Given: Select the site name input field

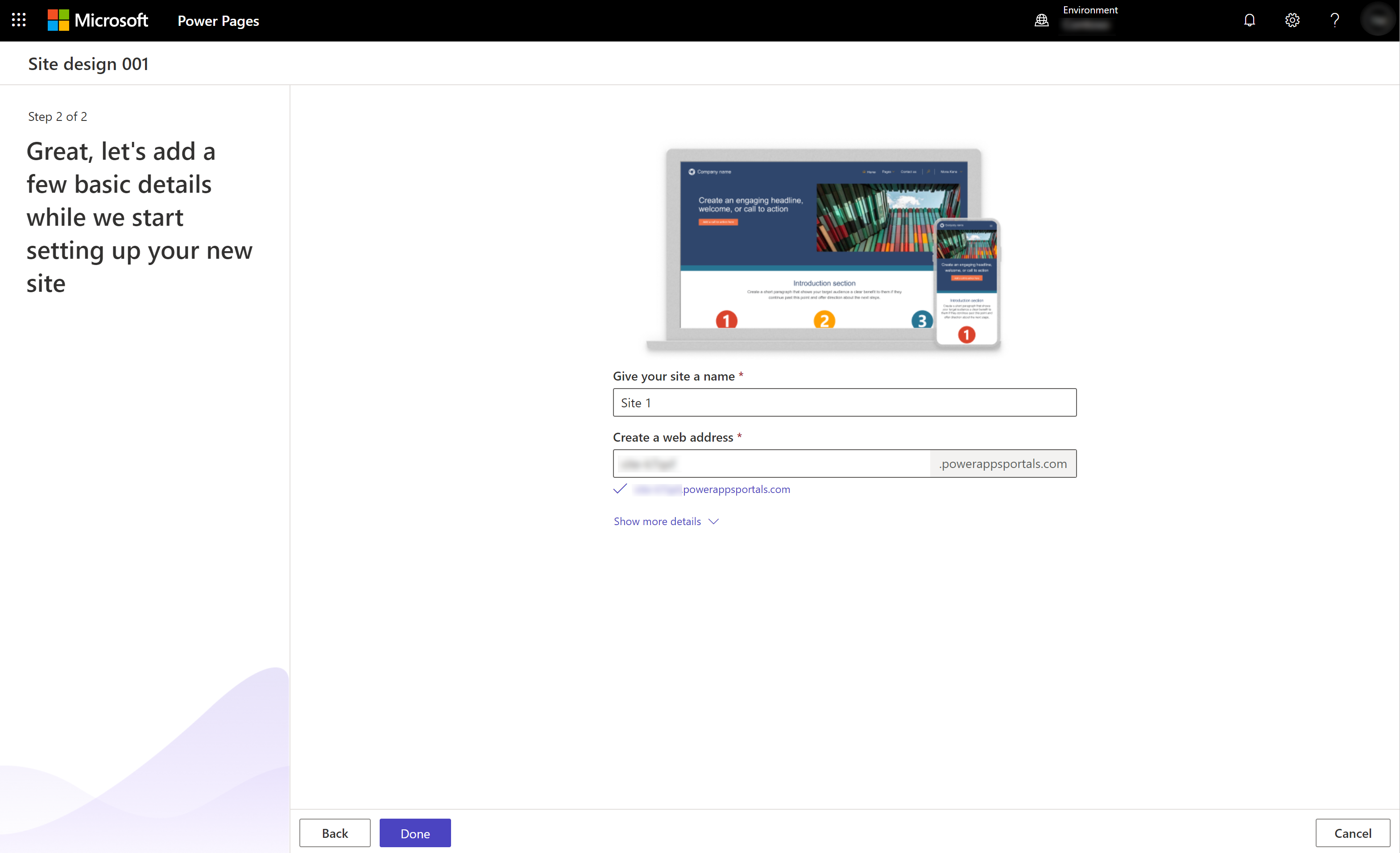Looking at the screenshot, I should coord(844,402).
